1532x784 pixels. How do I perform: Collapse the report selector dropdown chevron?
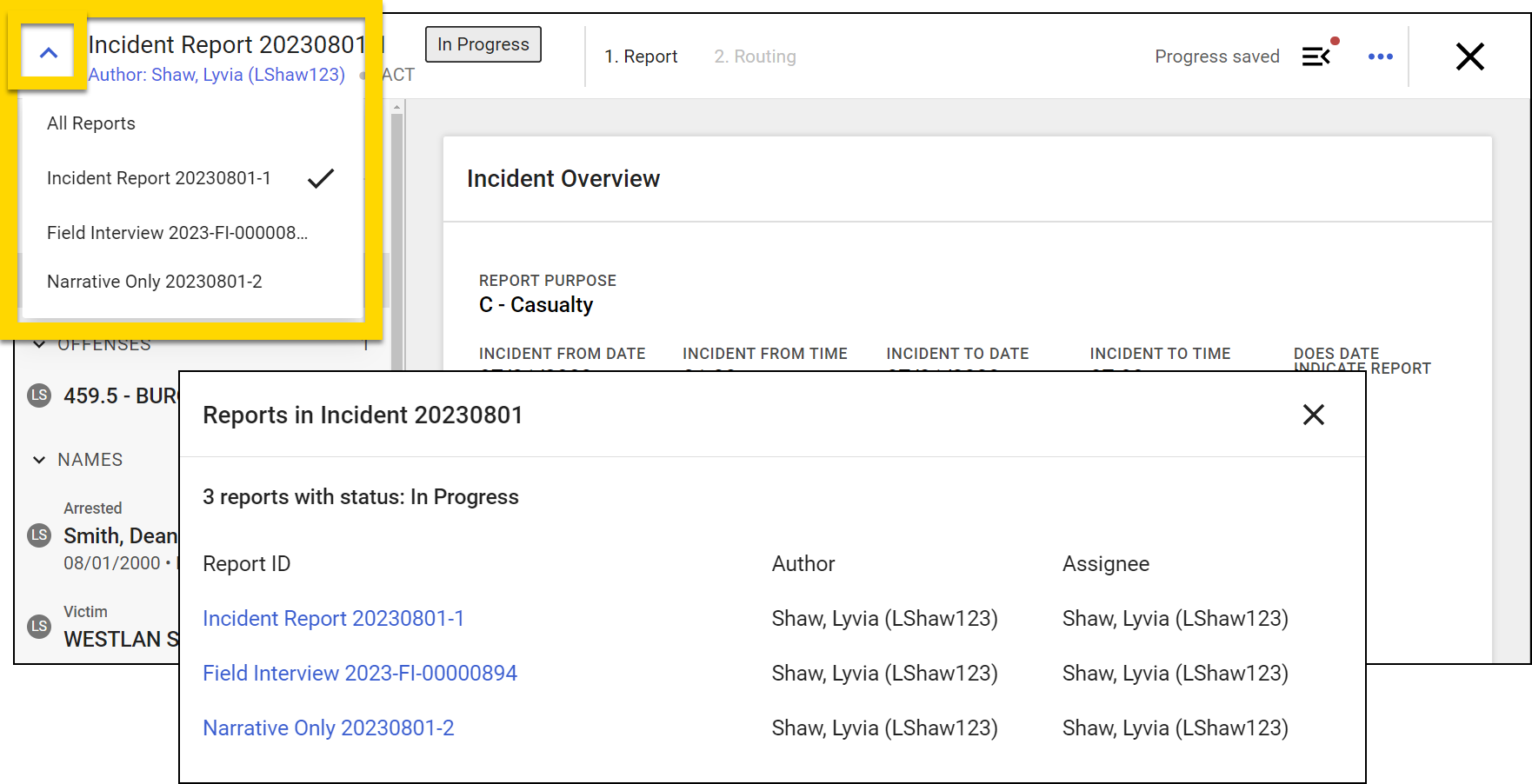[48, 50]
